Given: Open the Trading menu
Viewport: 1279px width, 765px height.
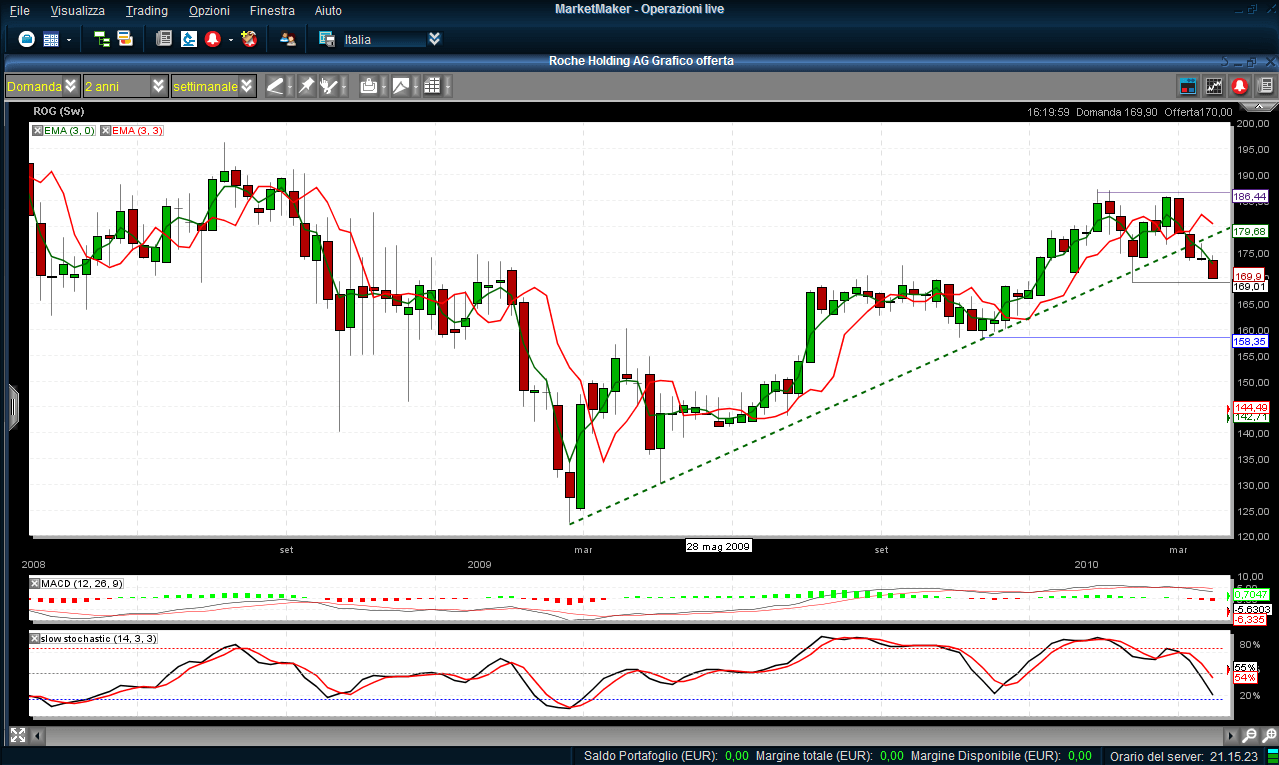Looking at the screenshot, I should point(146,10).
